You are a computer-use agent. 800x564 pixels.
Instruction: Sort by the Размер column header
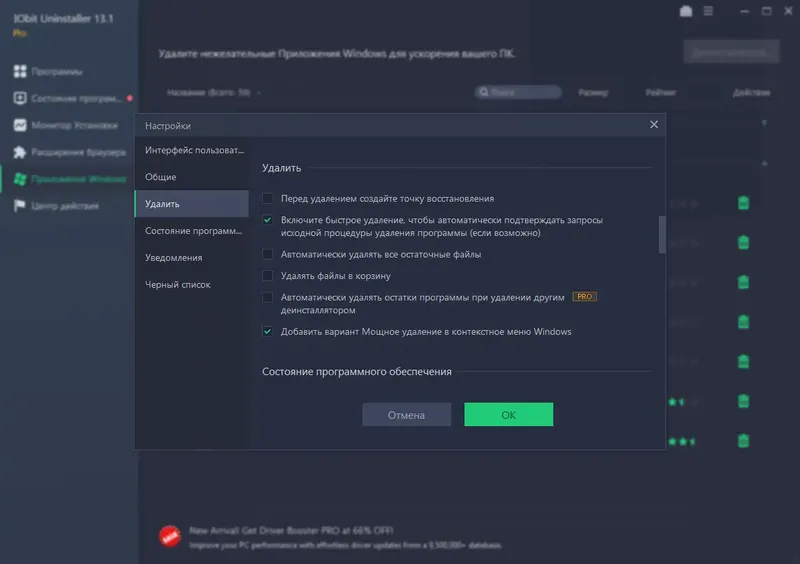[593, 92]
